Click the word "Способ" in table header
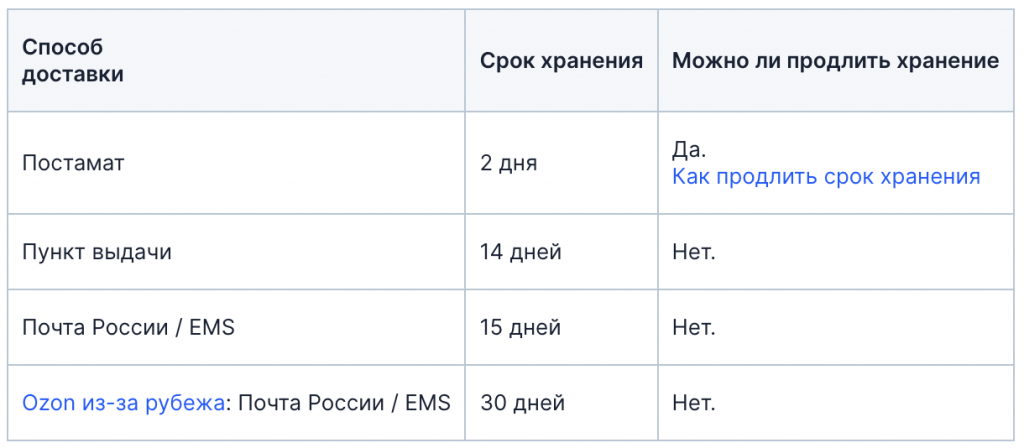Image resolution: width=1024 pixels, height=448 pixels. click(62, 47)
